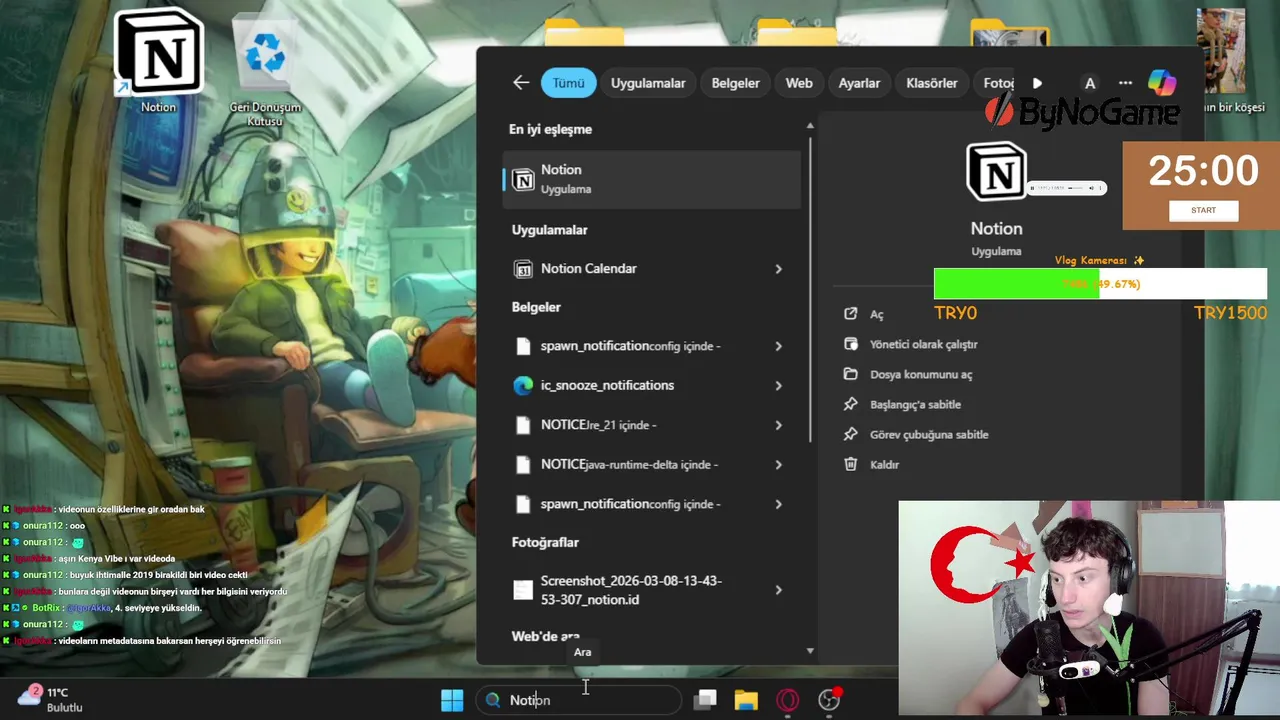Expand ic_snooze_notifications result details

[778, 385]
